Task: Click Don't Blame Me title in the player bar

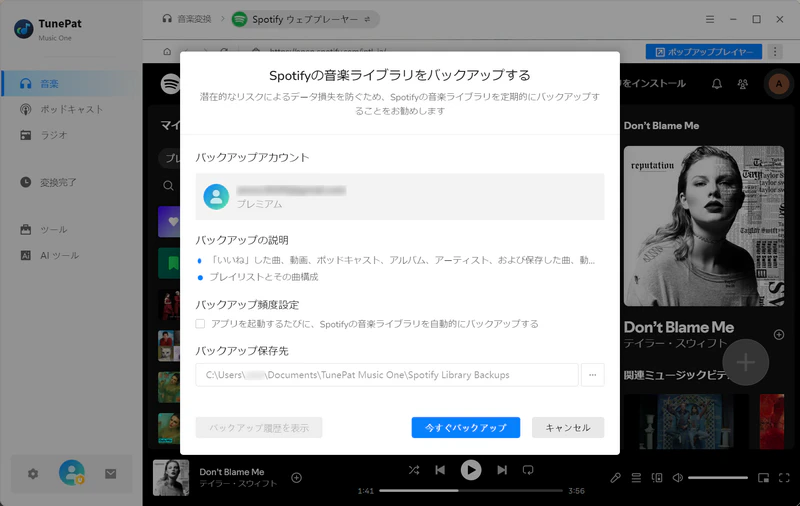Action: (232, 472)
